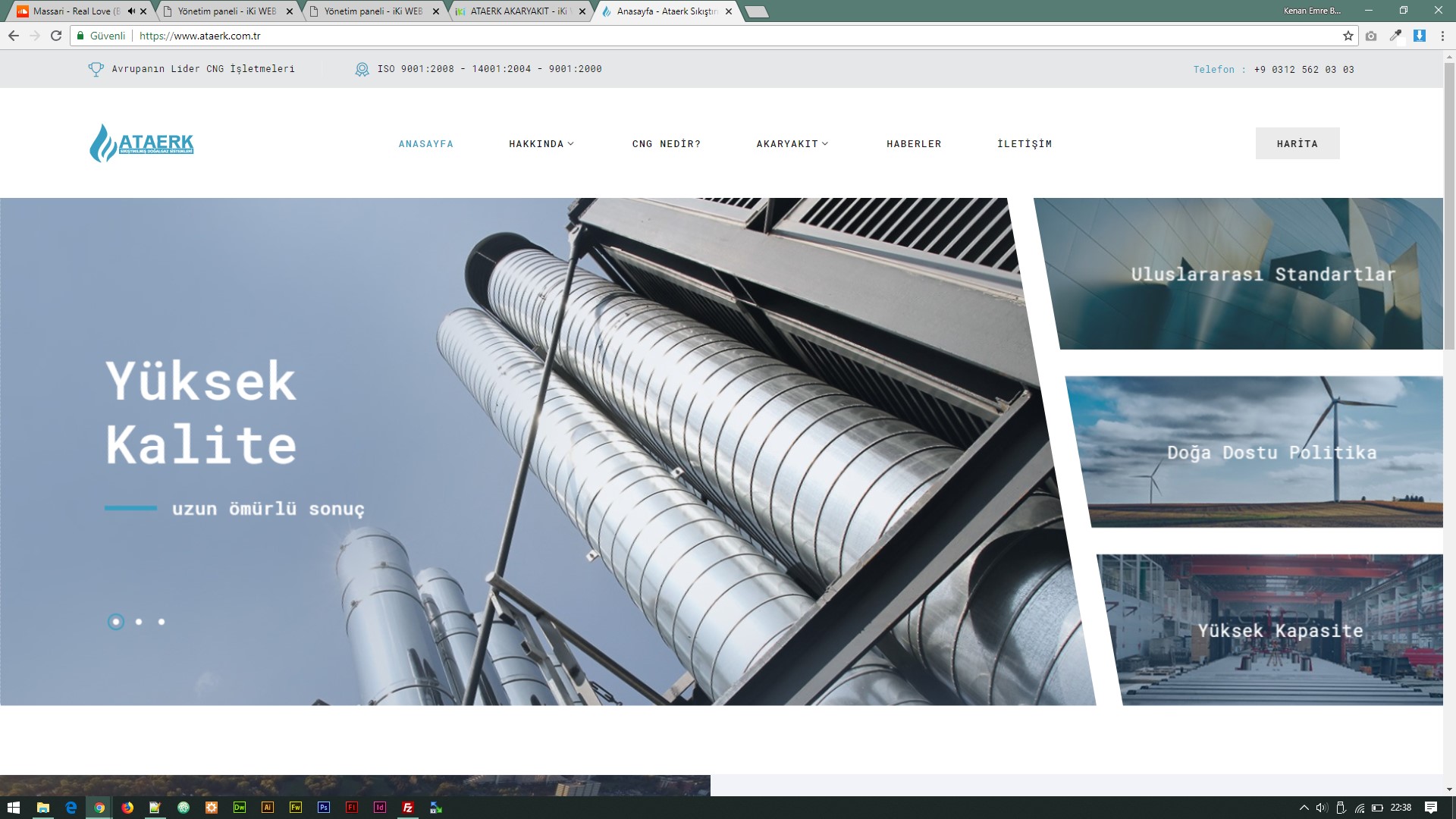Expand the AKARYAKIT dropdown menu
1456x819 pixels.
click(792, 143)
